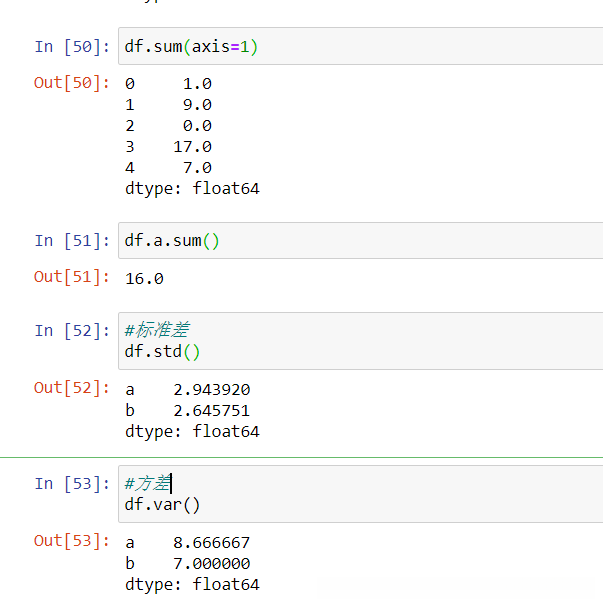Click the 2.645751 std value for b
This screenshot has width=603, height=608.
pos(211,410)
